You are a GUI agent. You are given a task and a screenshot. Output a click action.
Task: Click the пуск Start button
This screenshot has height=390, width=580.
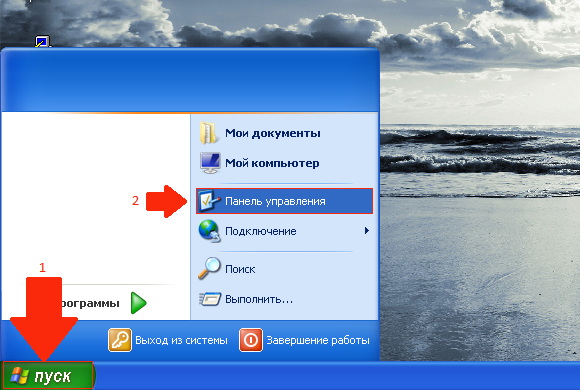point(48,376)
